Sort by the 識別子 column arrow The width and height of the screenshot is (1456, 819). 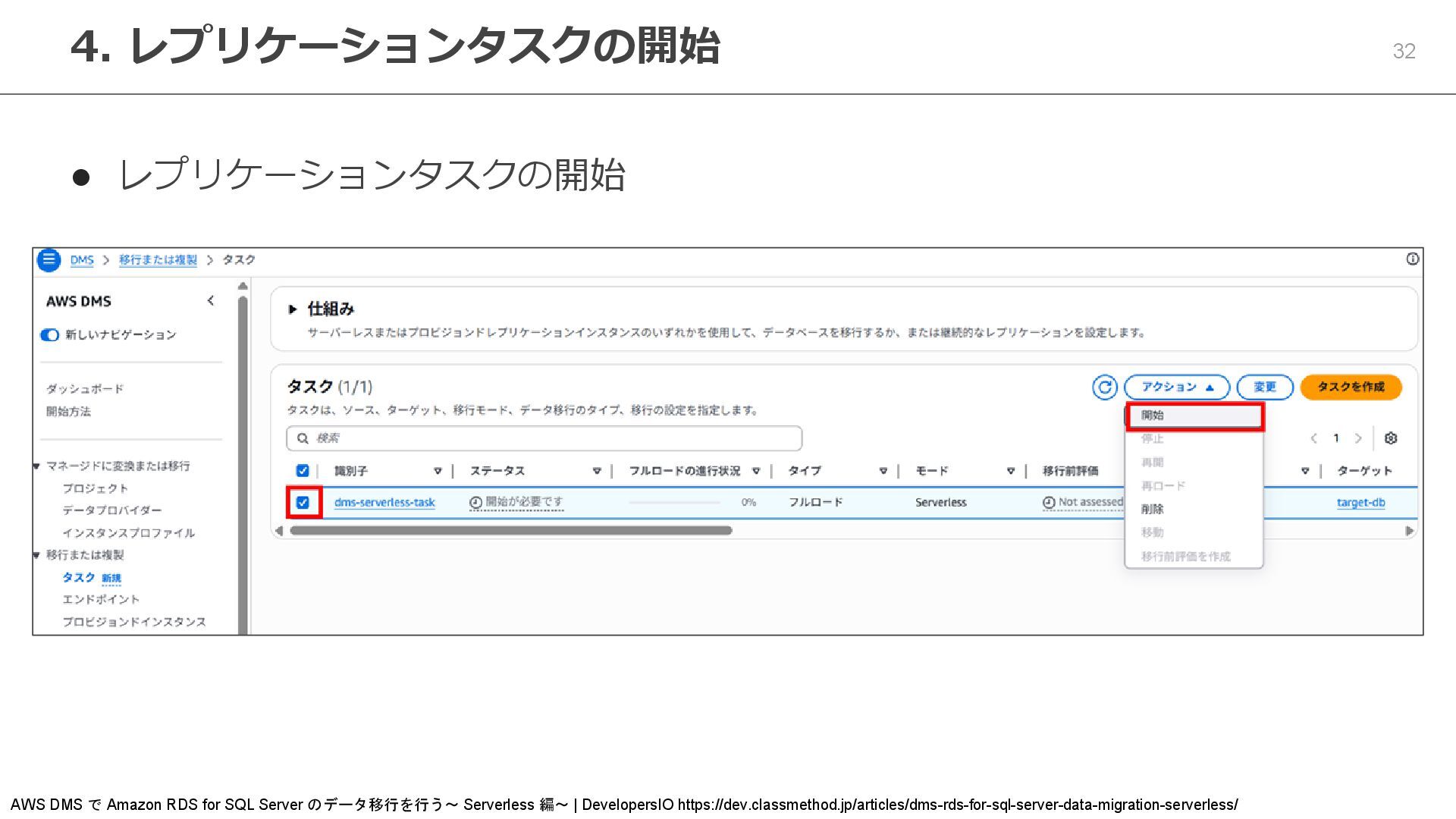[438, 471]
